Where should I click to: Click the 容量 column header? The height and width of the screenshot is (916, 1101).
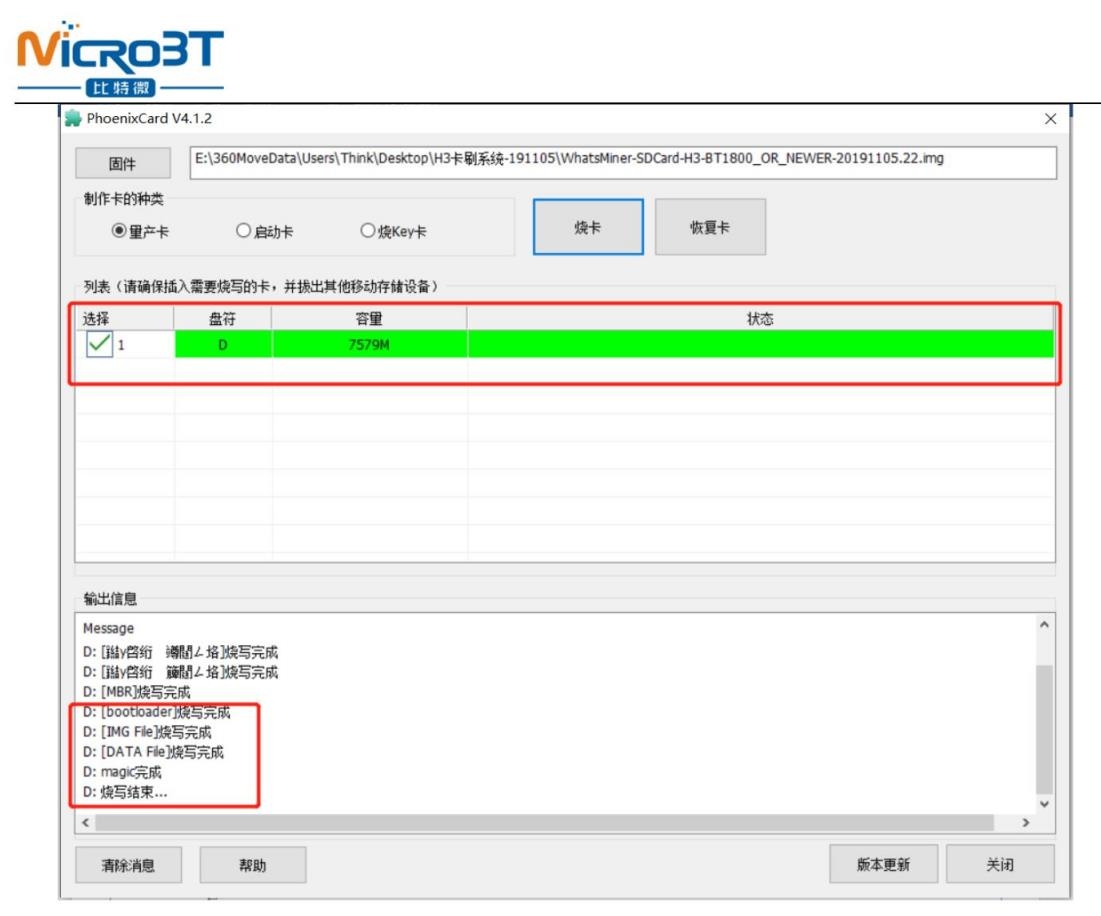pyautogui.click(x=369, y=319)
